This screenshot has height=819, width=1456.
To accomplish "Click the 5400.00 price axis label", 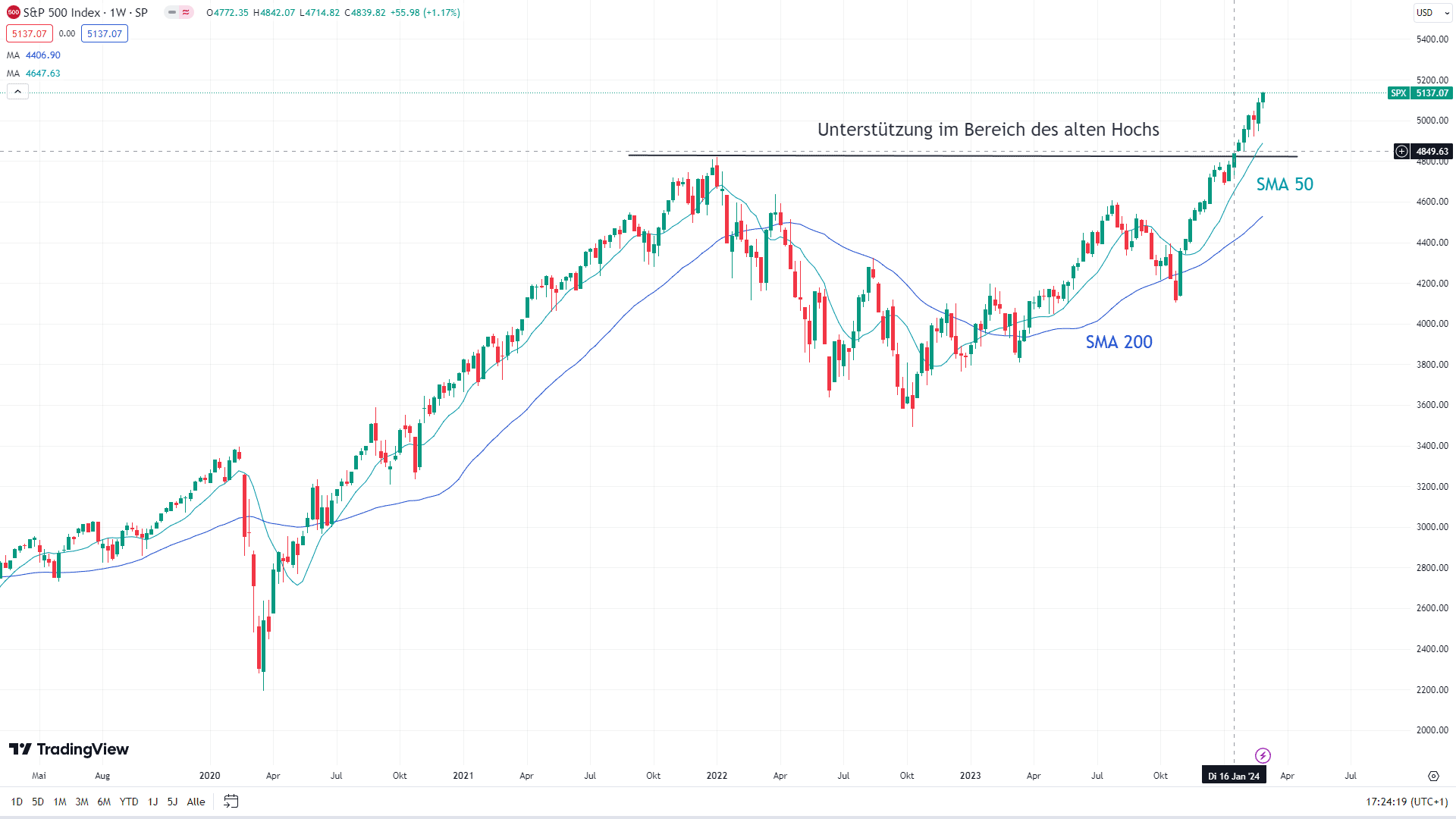I will pyautogui.click(x=1432, y=39).
